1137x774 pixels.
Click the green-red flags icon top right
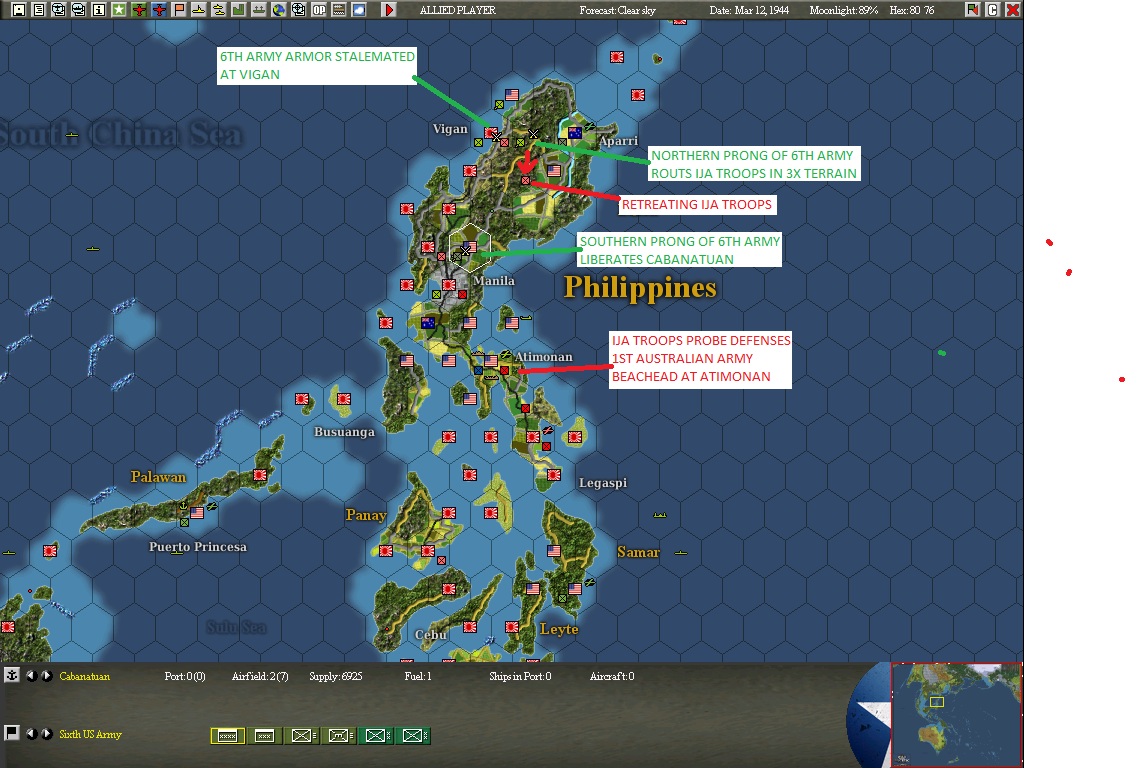click(972, 10)
